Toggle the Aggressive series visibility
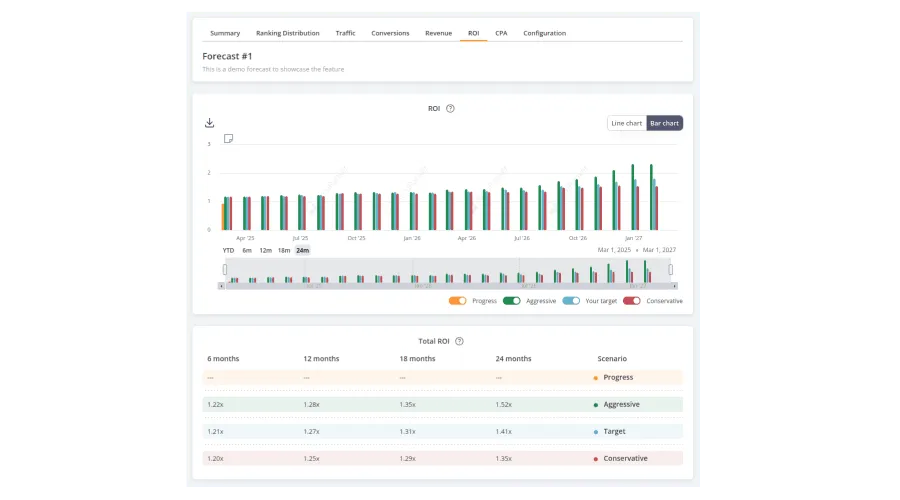 (511, 300)
